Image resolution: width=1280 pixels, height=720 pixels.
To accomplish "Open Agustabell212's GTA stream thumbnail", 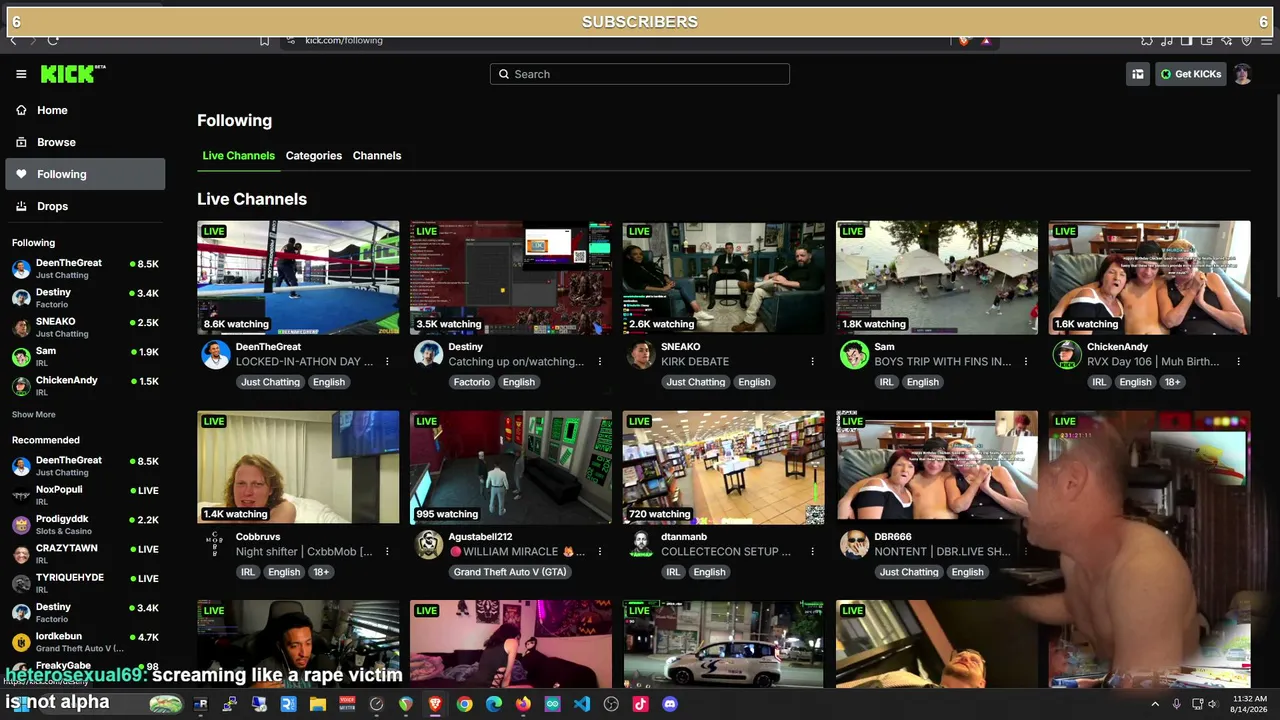I will [x=511, y=467].
